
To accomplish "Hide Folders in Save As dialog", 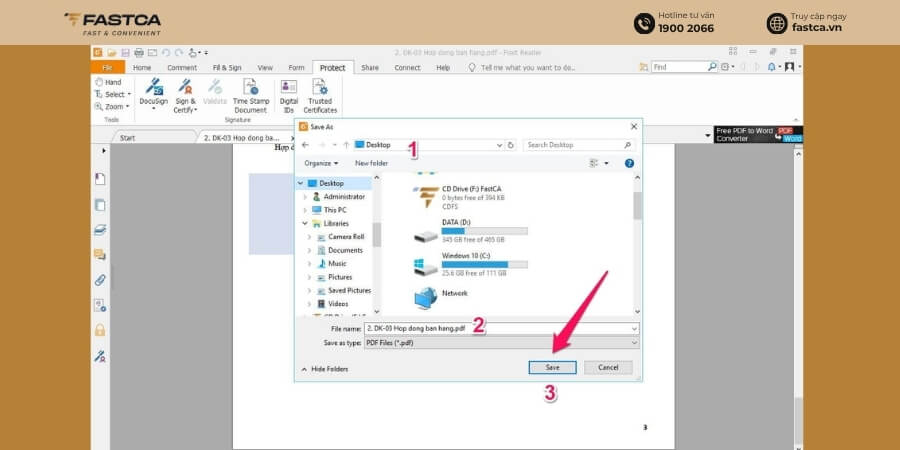I will (324, 369).
